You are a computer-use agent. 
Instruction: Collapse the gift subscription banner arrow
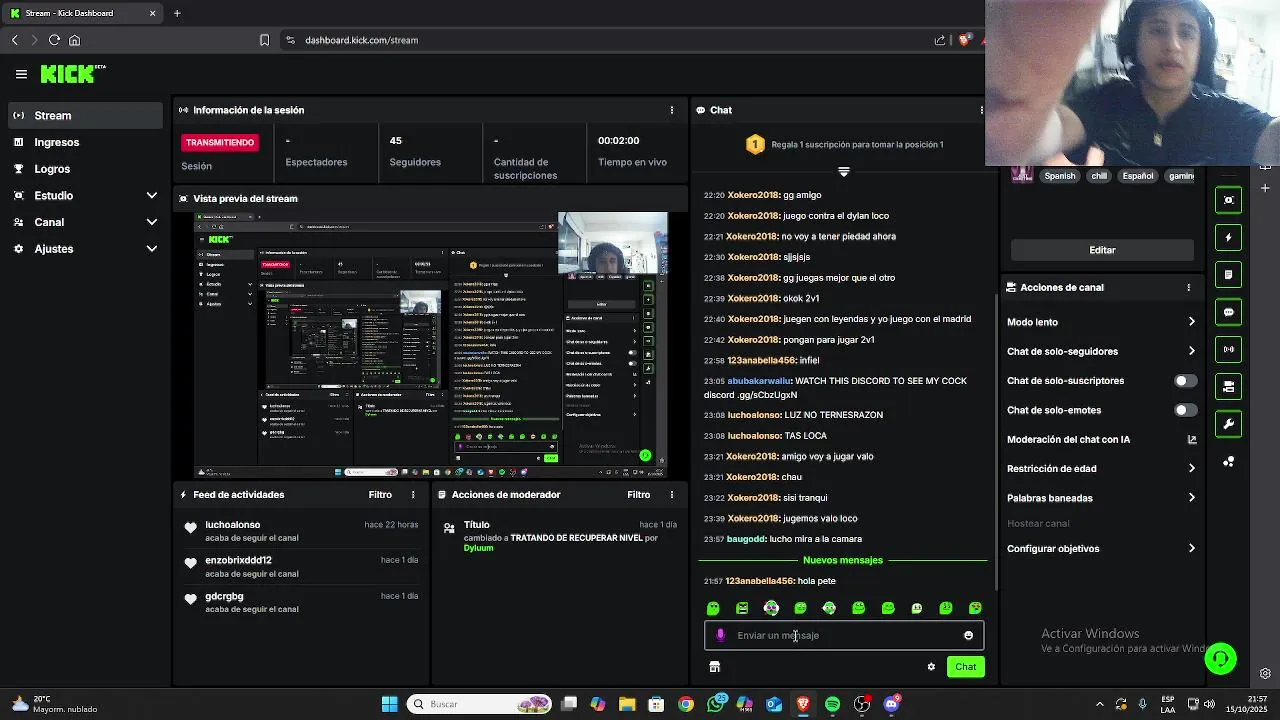[843, 172]
